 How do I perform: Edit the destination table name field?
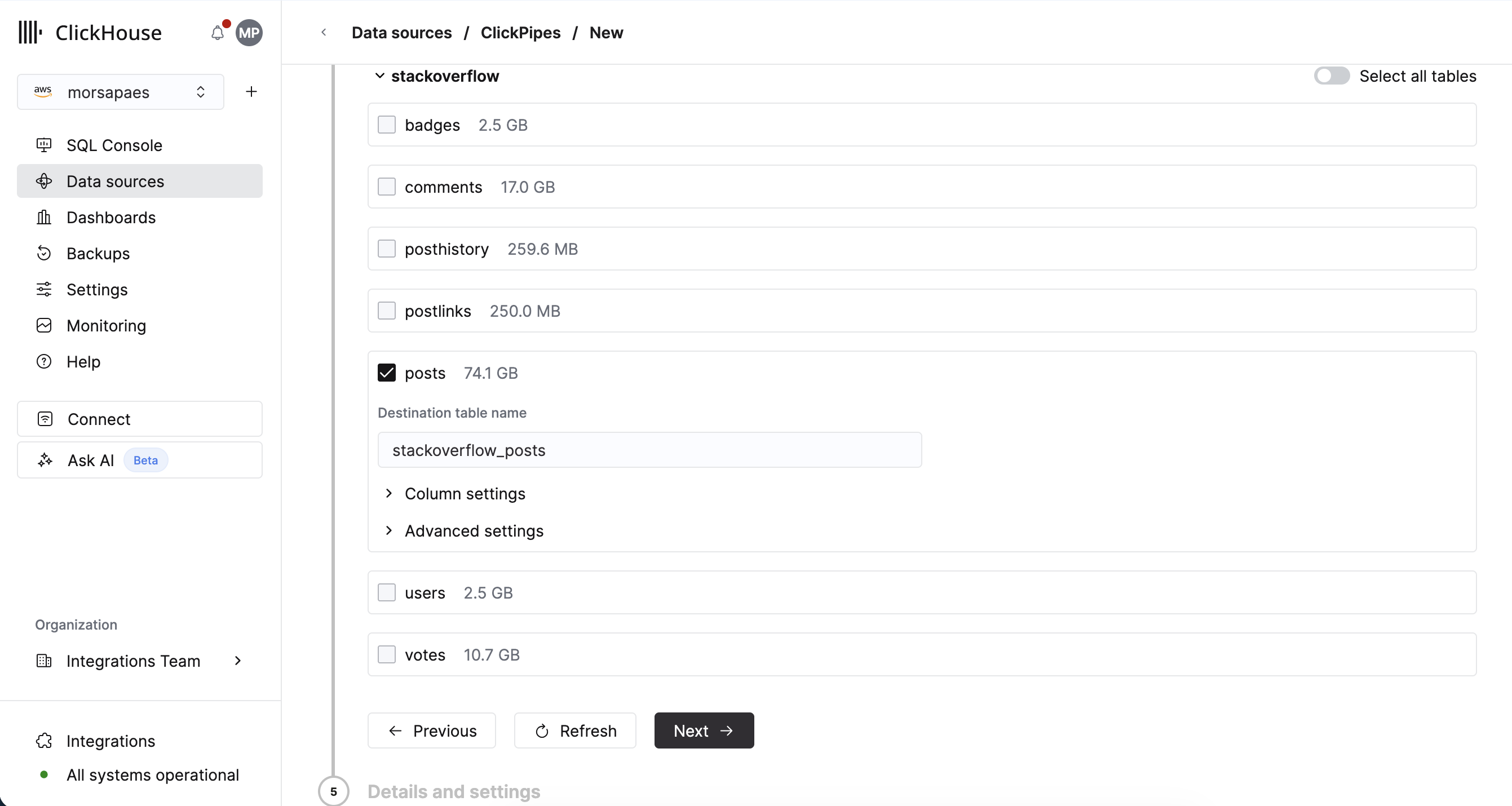(648, 450)
